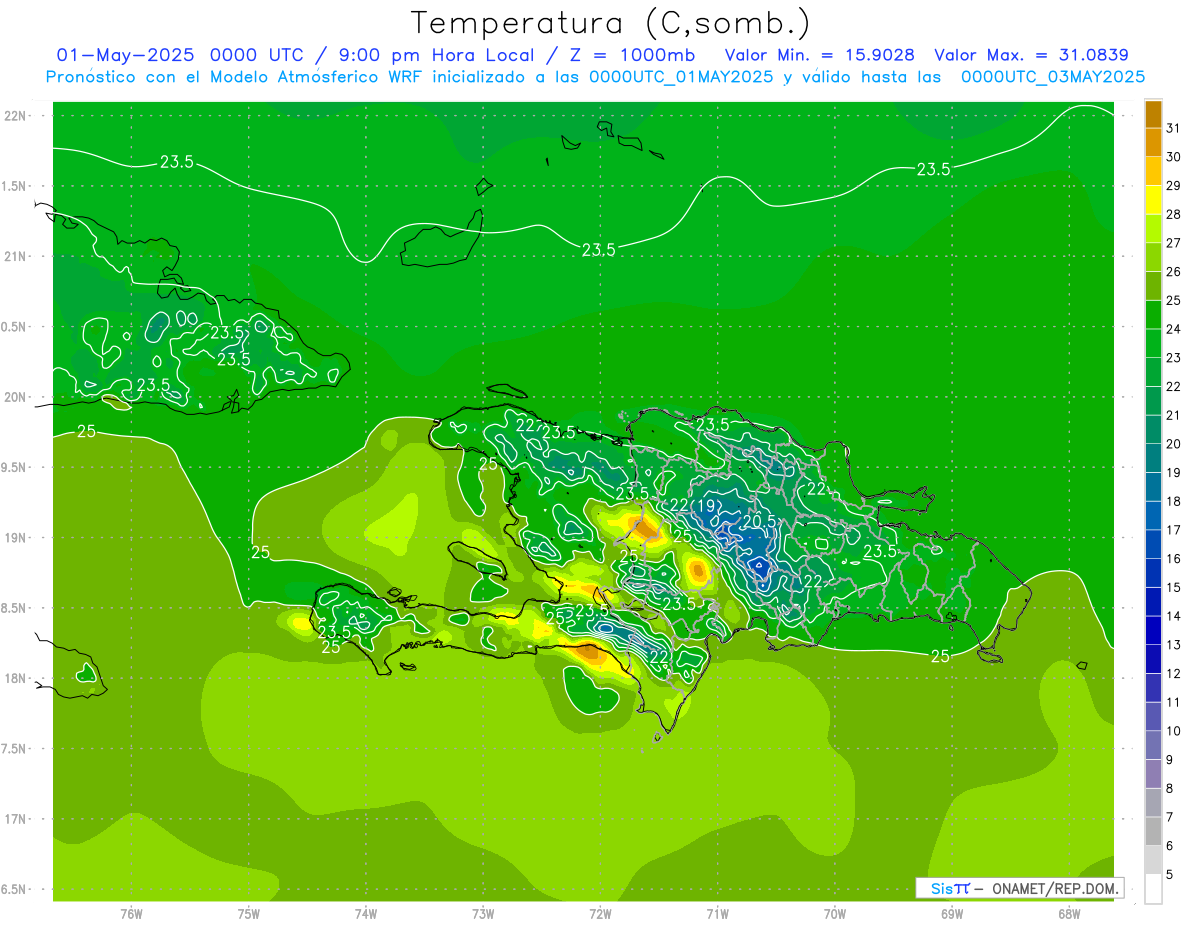The image size is (1200, 927).
Task: Click the 0000UTC_03MAY2025 valid-until time
Action: 1053,77
